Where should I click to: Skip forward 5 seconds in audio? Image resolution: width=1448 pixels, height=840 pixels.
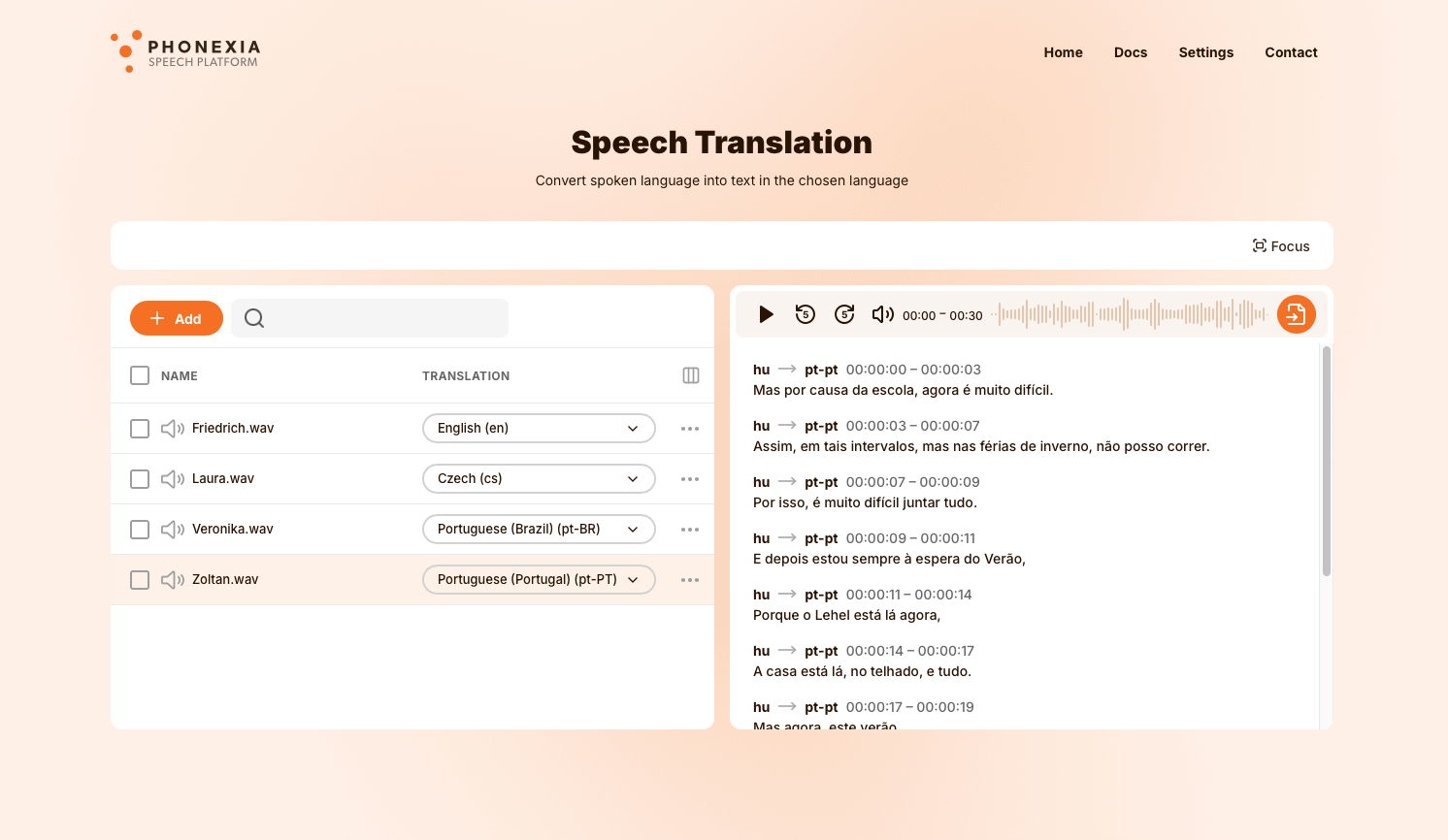[844, 314]
